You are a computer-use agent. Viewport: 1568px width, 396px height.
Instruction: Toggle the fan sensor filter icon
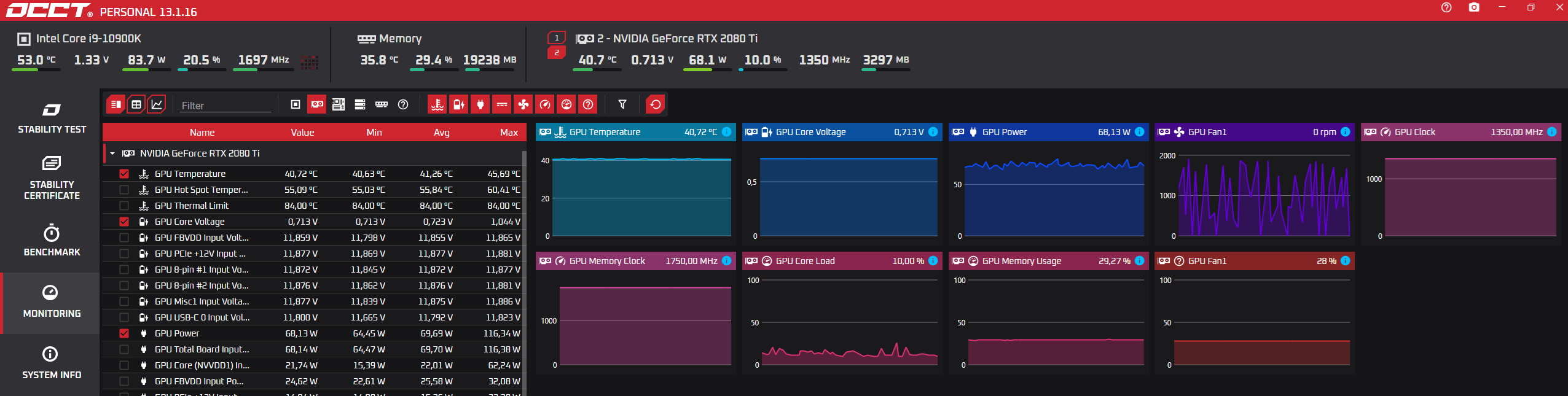point(523,104)
